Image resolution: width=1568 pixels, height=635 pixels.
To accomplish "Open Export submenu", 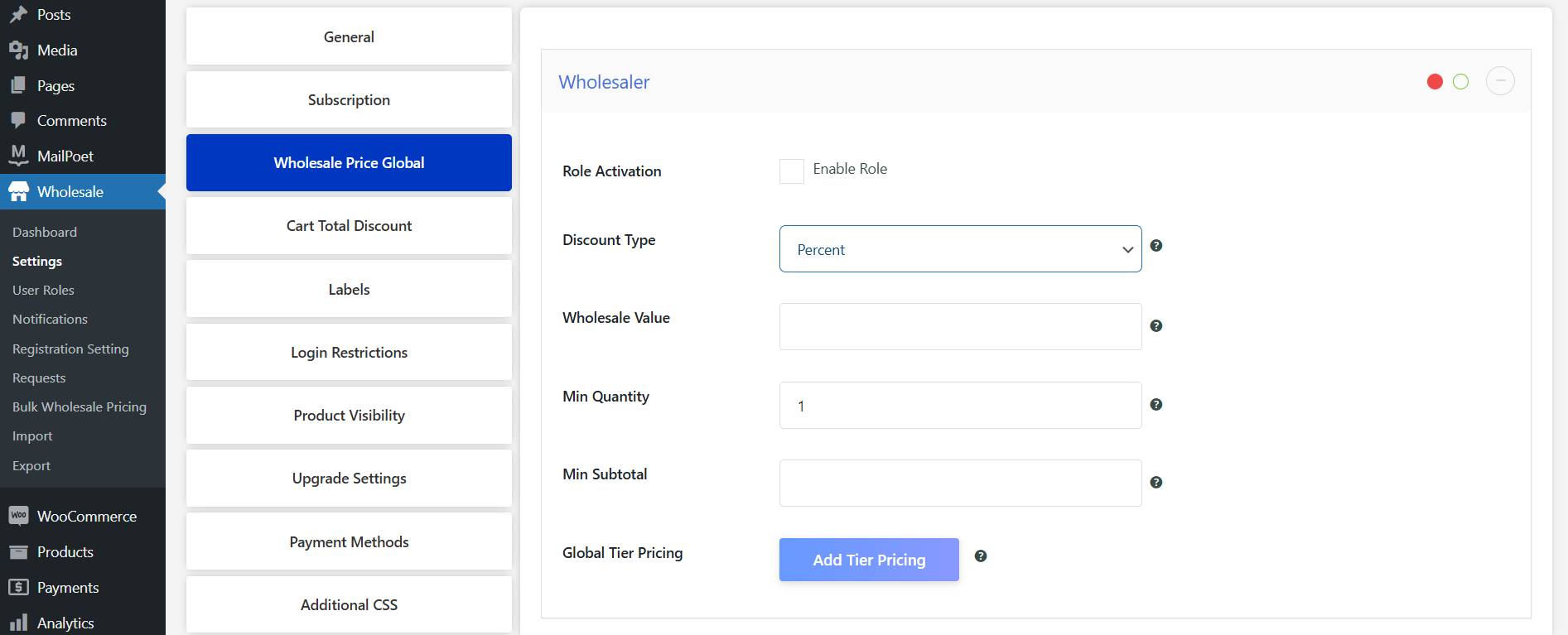I will tap(31, 465).
